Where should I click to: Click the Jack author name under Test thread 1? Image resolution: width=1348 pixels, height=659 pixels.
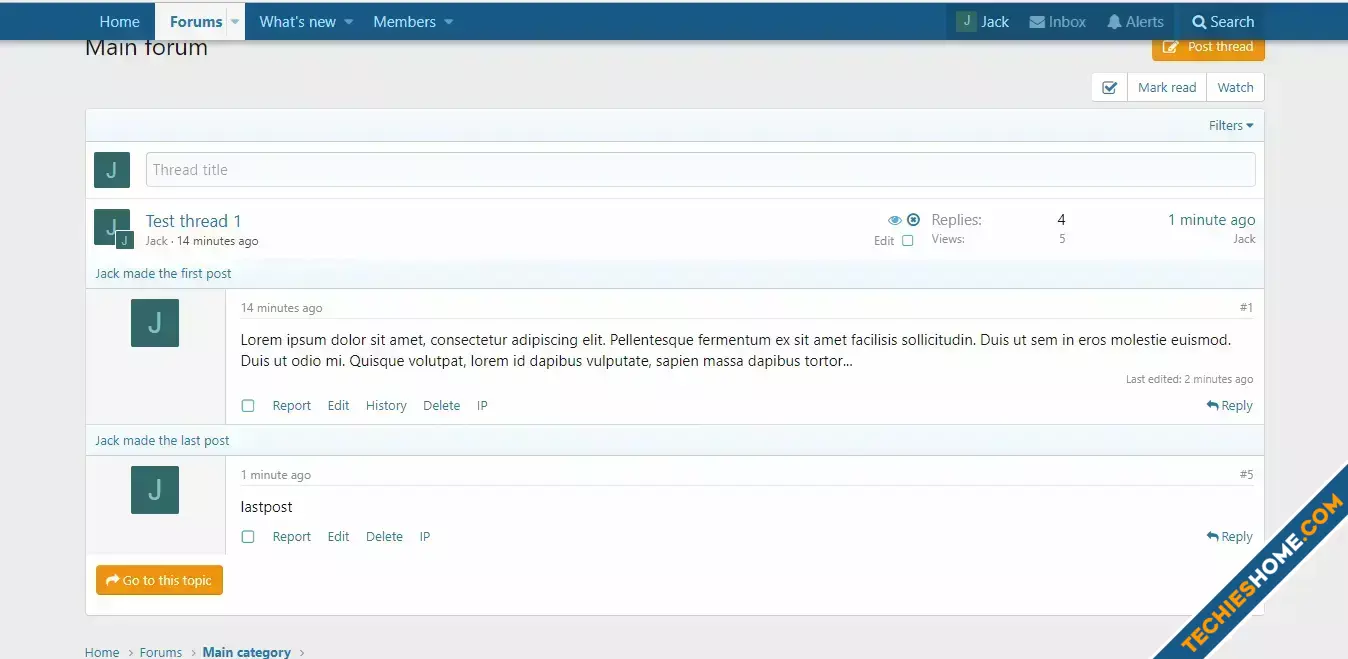click(157, 241)
